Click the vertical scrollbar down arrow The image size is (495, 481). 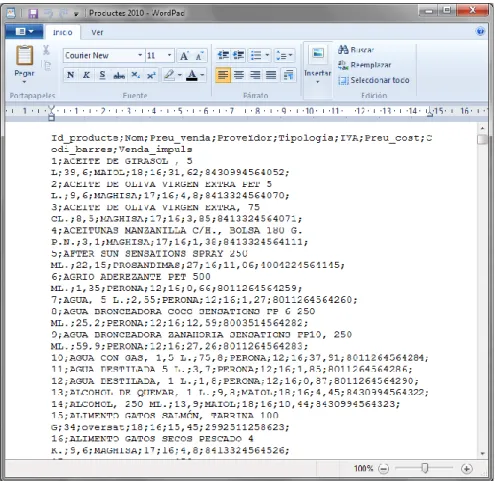(x=482, y=453)
